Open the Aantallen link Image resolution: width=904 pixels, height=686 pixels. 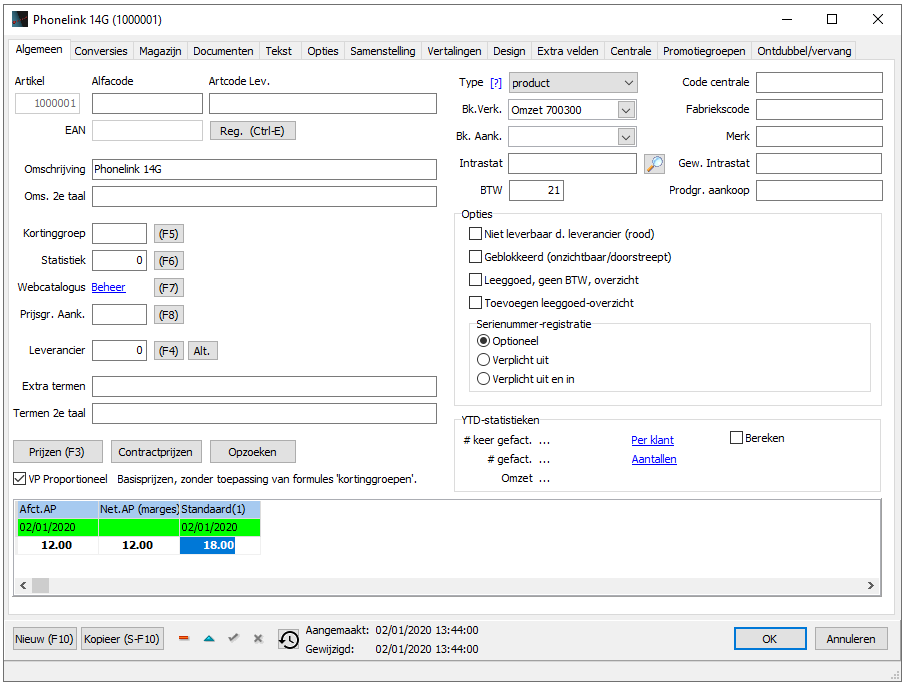[x=654, y=459]
